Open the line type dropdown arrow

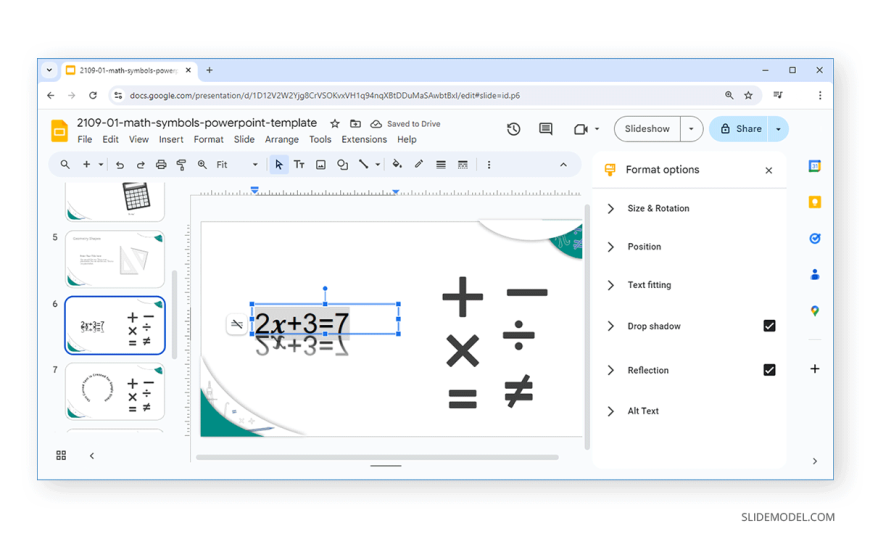[x=377, y=165]
